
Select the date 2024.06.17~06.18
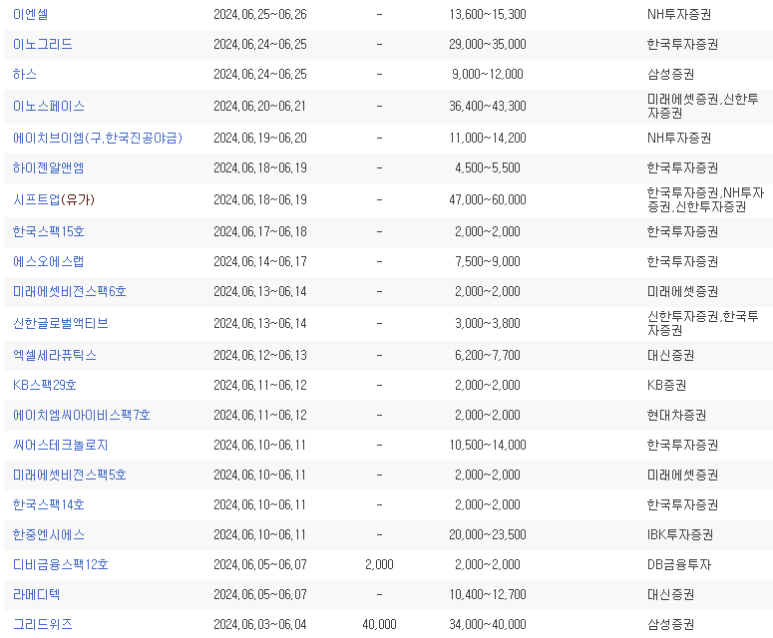coord(260,232)
